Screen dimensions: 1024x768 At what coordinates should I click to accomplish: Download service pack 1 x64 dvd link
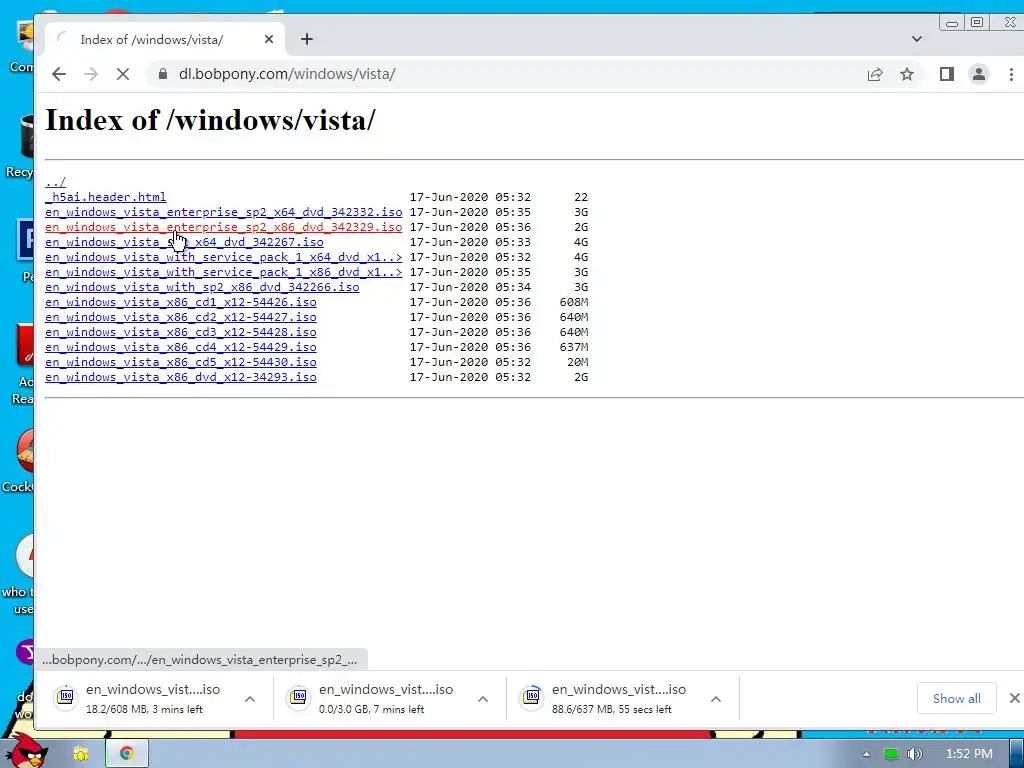pyautogui.click(x=223, y=257)
